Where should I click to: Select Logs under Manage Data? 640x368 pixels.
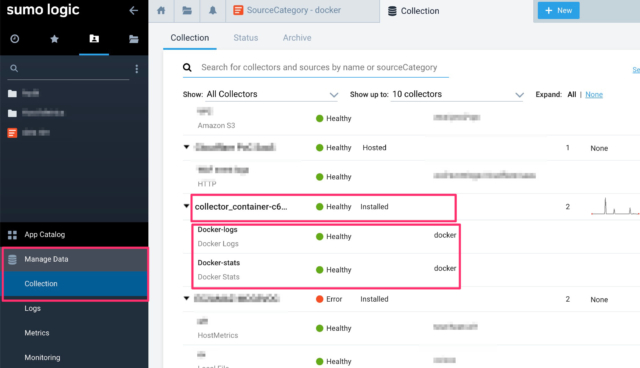[x=32, y=308]
